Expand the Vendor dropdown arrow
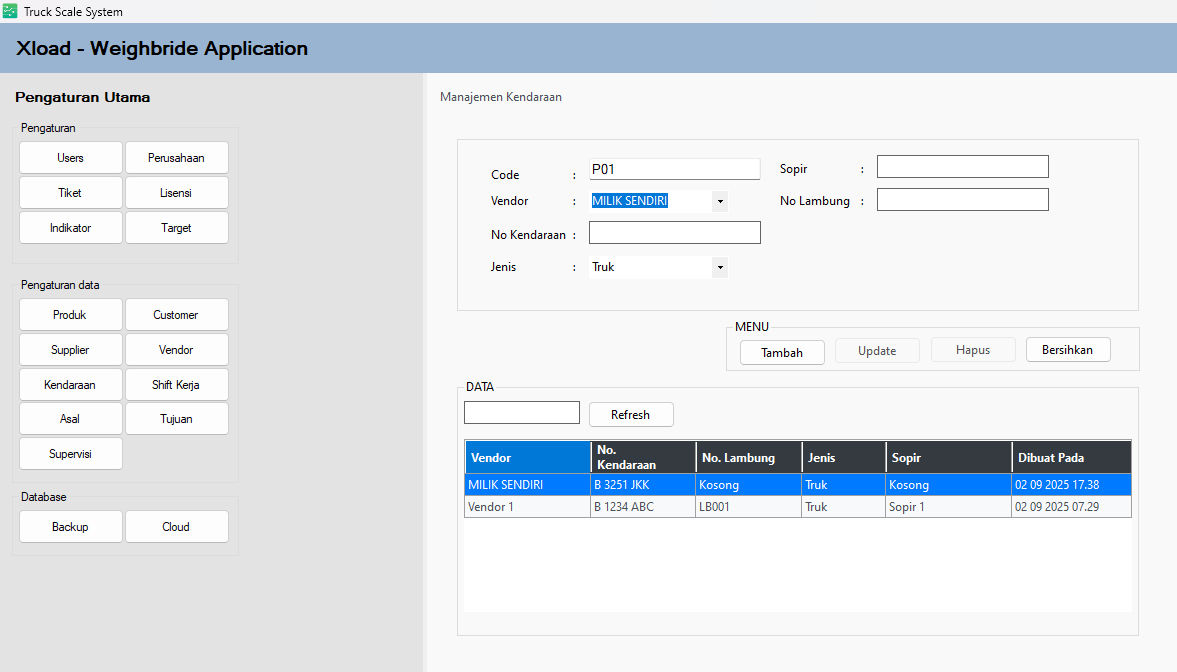The image size is (1177, 672). (x=719, y=201)
